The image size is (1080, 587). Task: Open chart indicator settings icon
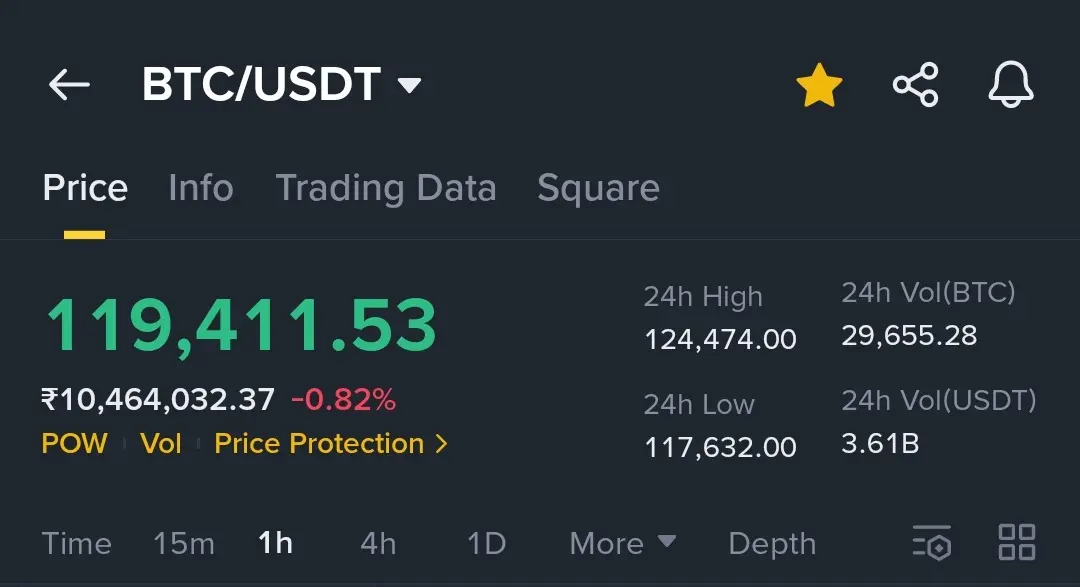[x=932, y=542]
